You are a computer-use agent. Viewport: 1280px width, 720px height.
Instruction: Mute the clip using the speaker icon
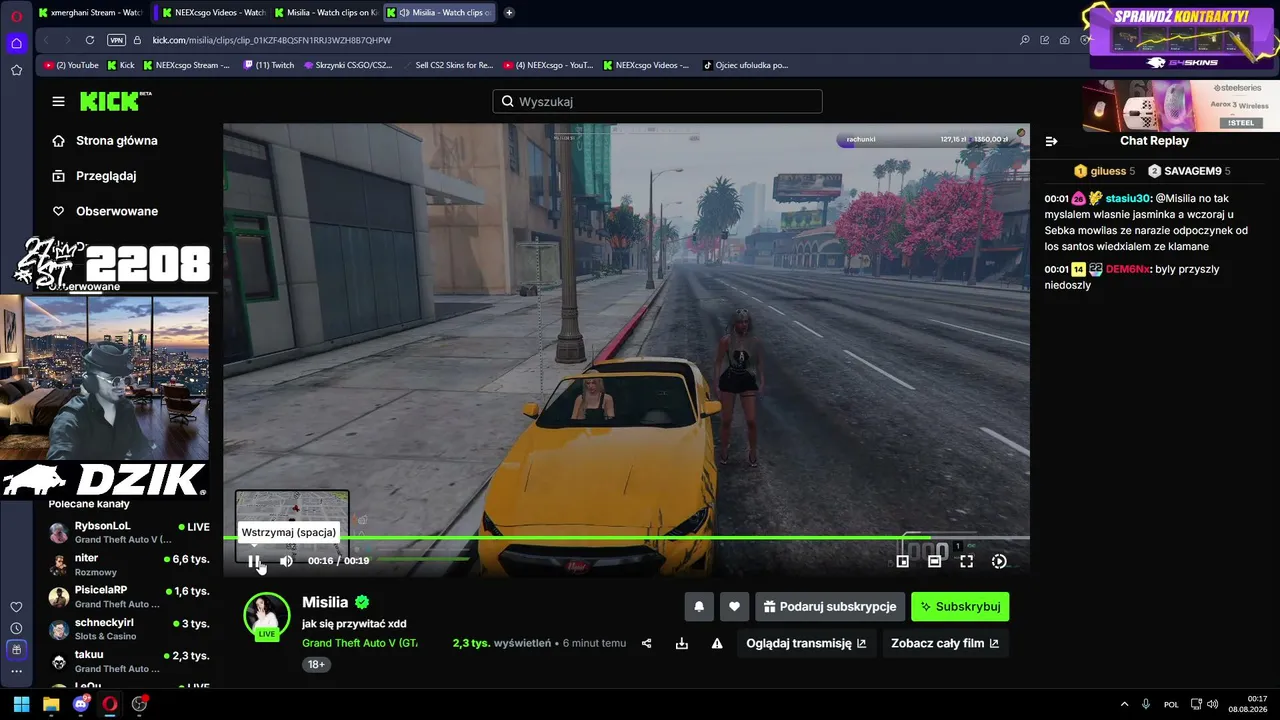point(286,561)
